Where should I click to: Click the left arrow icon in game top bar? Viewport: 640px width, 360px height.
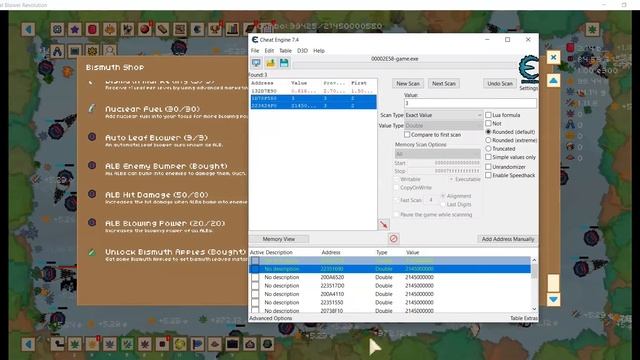coord(28,29)
